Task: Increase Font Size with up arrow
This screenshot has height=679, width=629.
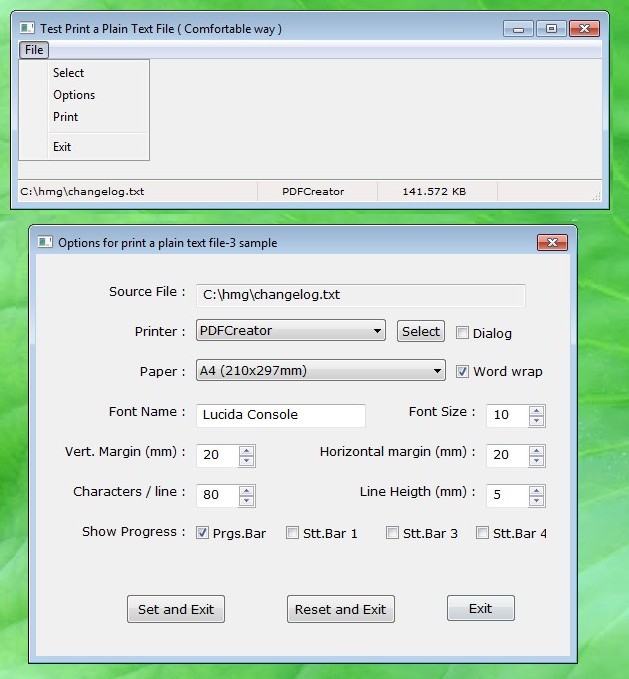Action: [x=537, y=411]
